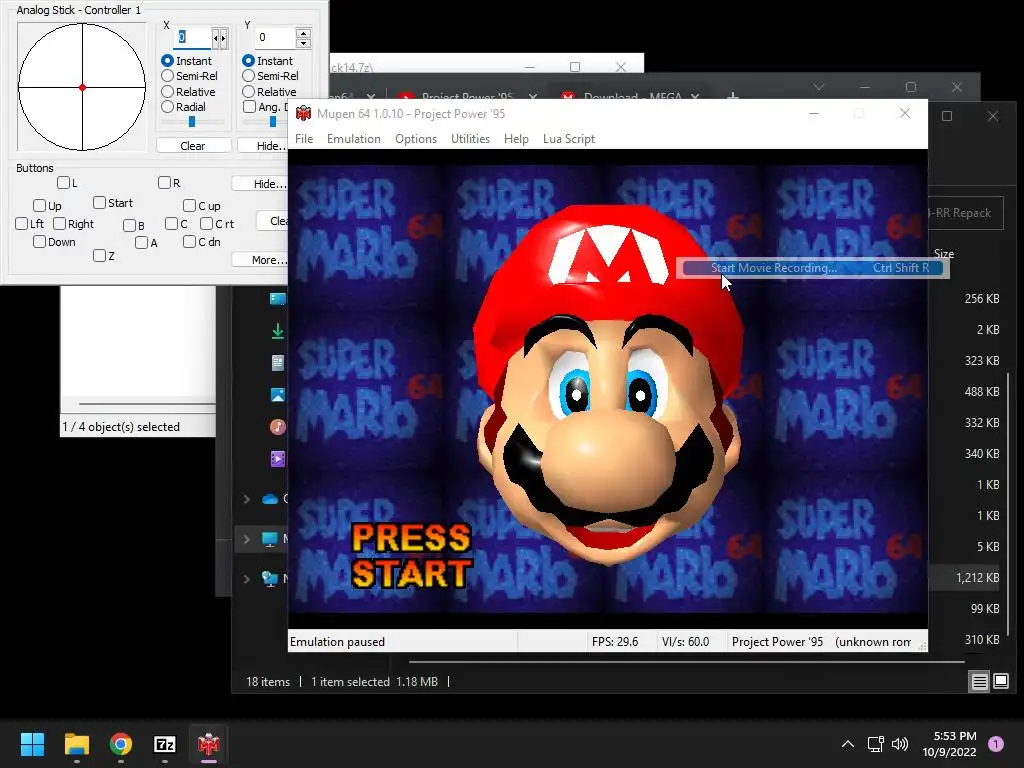
Task: Check the D-pad Lft checkbox
Action: 21,223
